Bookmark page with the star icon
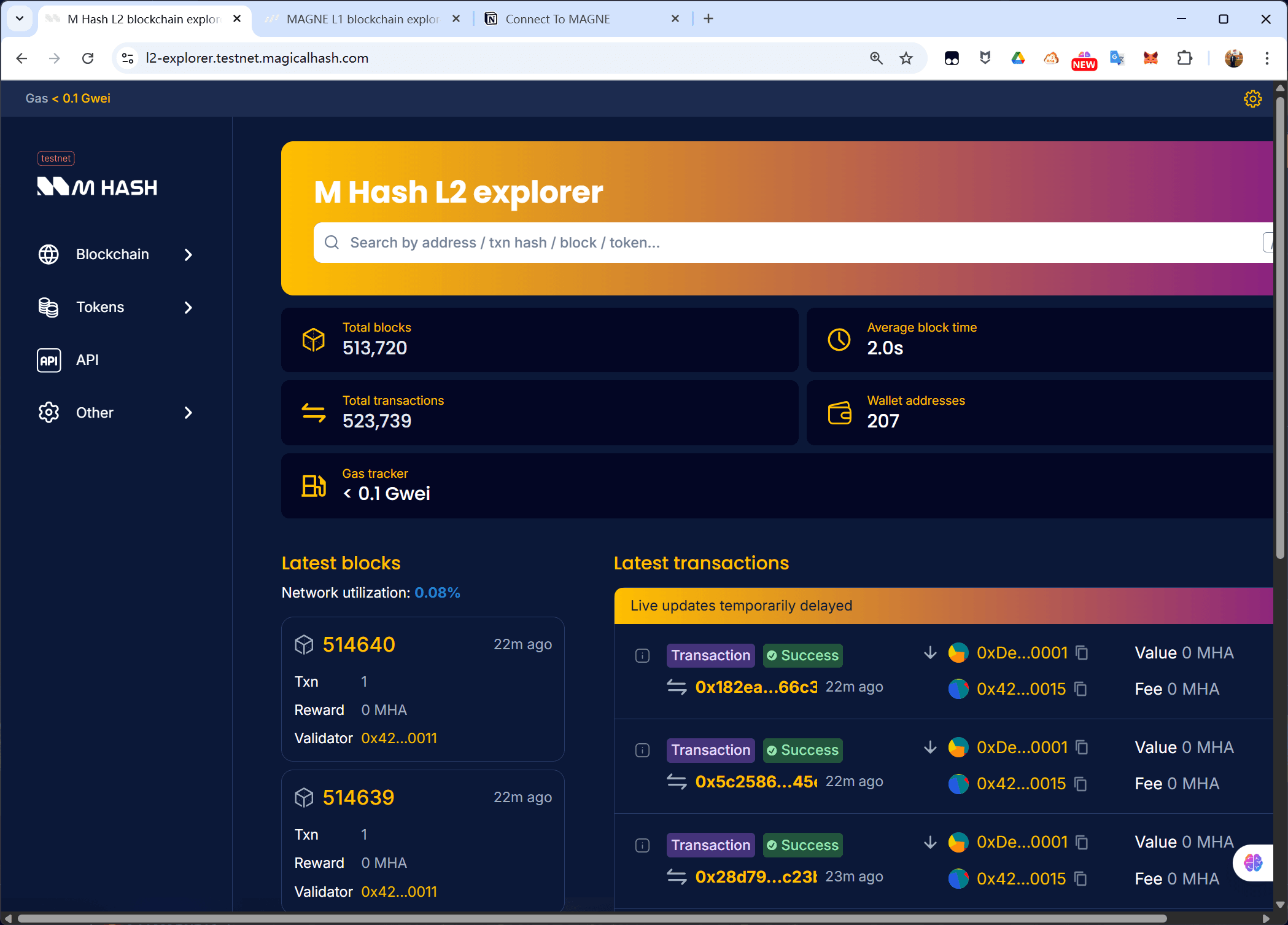The width and height of the screenshot is (1288, 925). click(906, 58)
